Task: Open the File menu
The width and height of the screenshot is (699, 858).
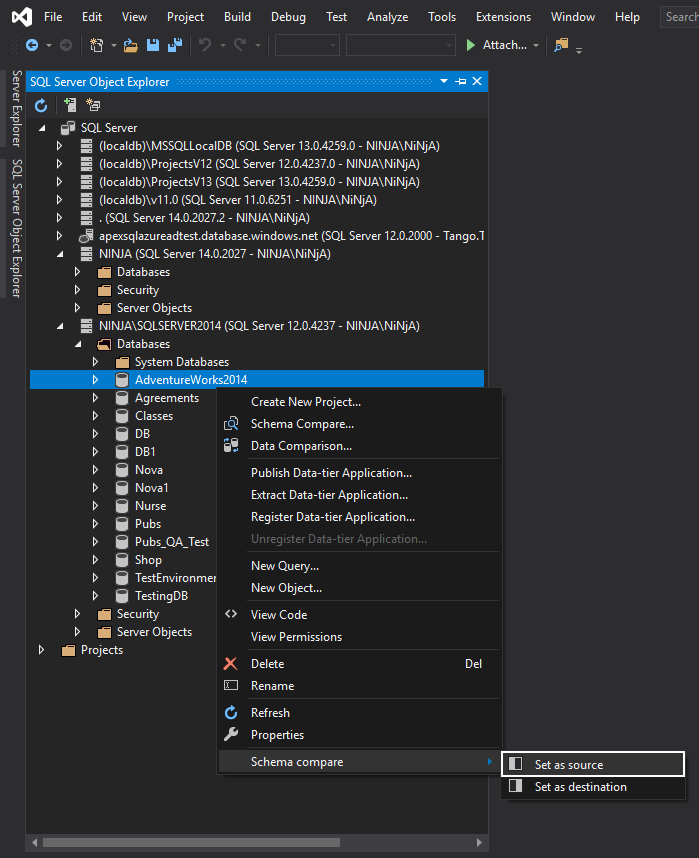Action: (53, 17)
